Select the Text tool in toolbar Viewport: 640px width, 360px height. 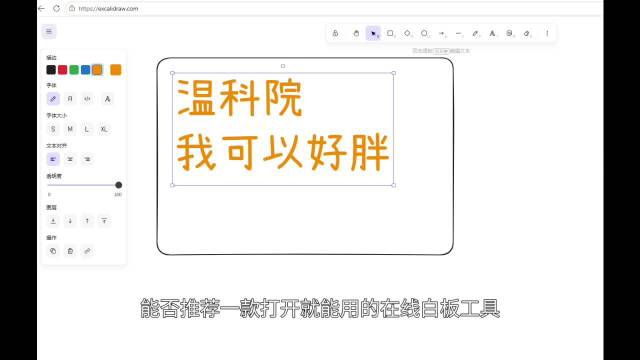tap(493, 33)
